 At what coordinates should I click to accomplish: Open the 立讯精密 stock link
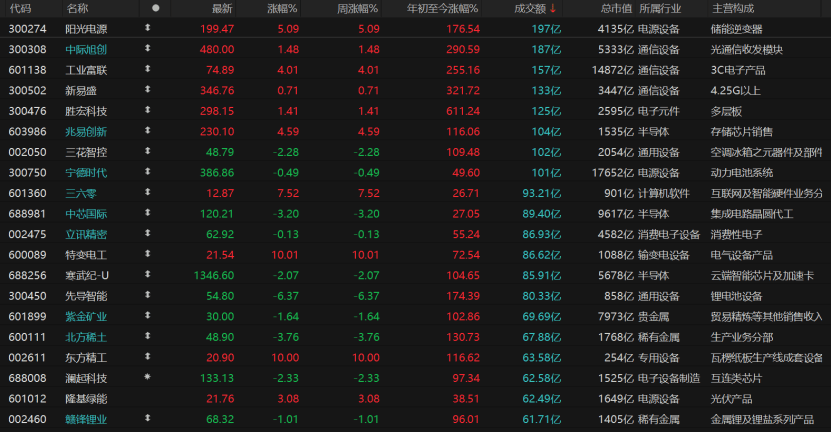coord(86,234)
